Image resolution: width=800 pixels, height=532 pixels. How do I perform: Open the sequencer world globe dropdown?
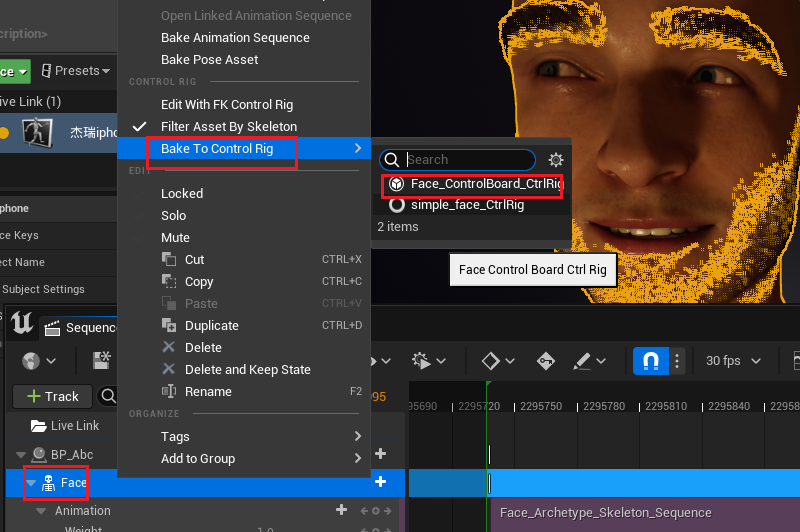click(38, 361)
